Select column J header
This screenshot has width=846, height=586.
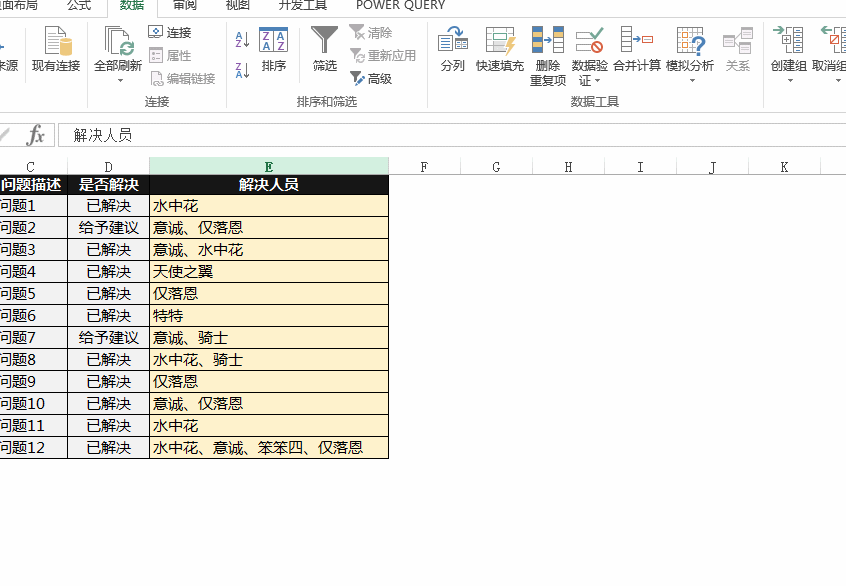(712, 167)
